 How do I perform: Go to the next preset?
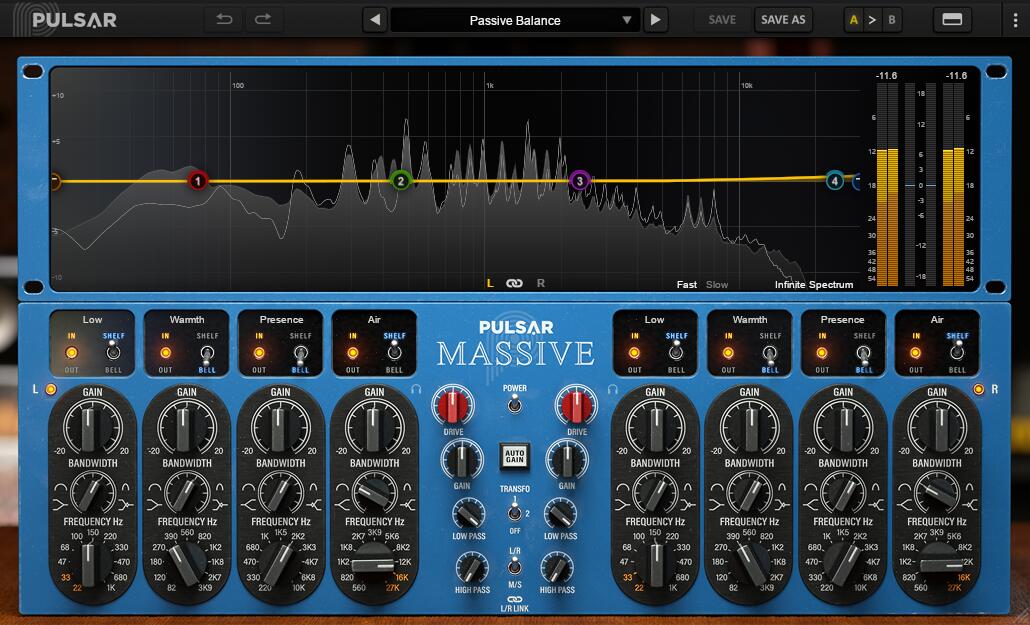click(x=655, y=20)
